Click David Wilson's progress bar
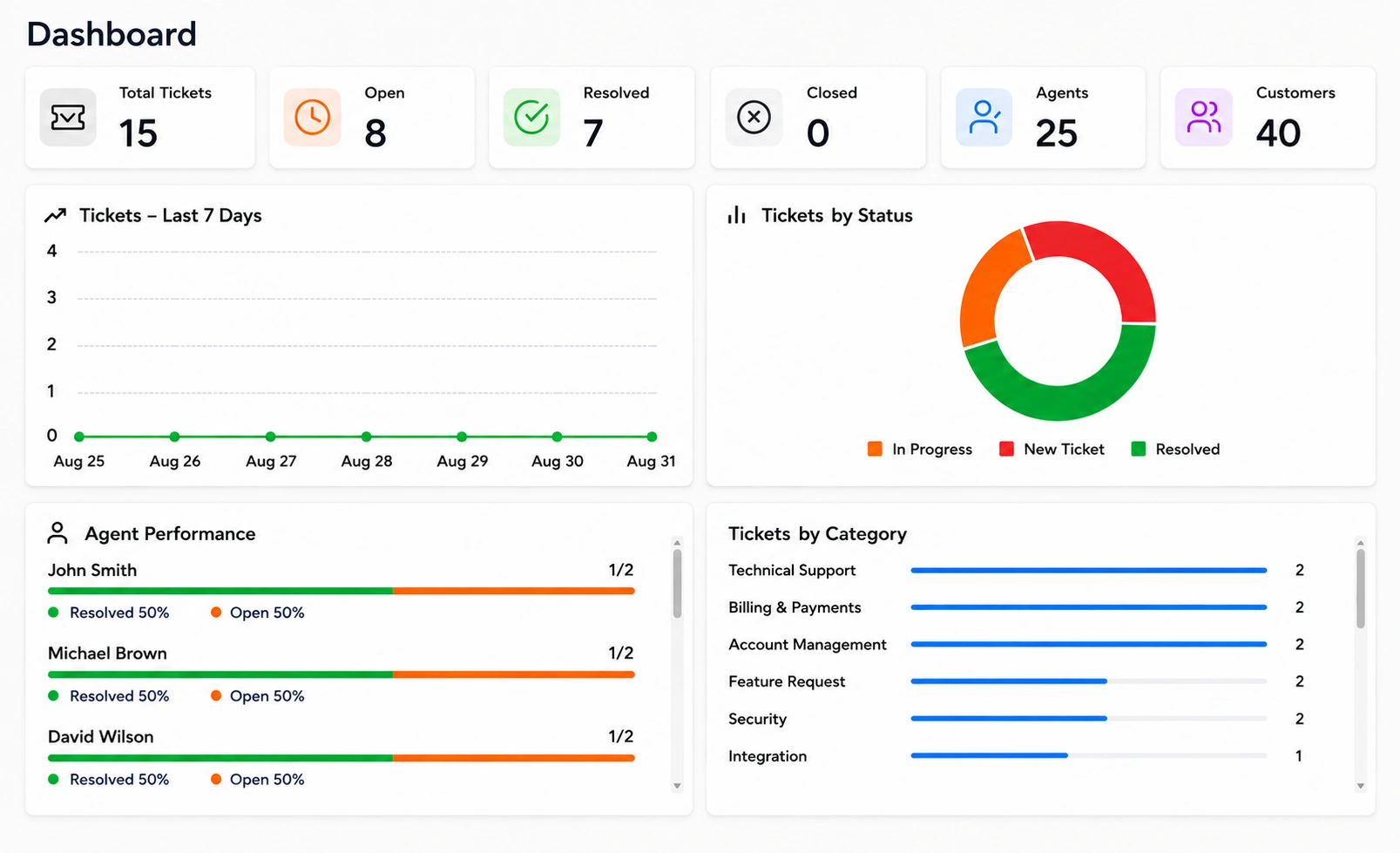 pyautogui.click(x=342, y=758)
